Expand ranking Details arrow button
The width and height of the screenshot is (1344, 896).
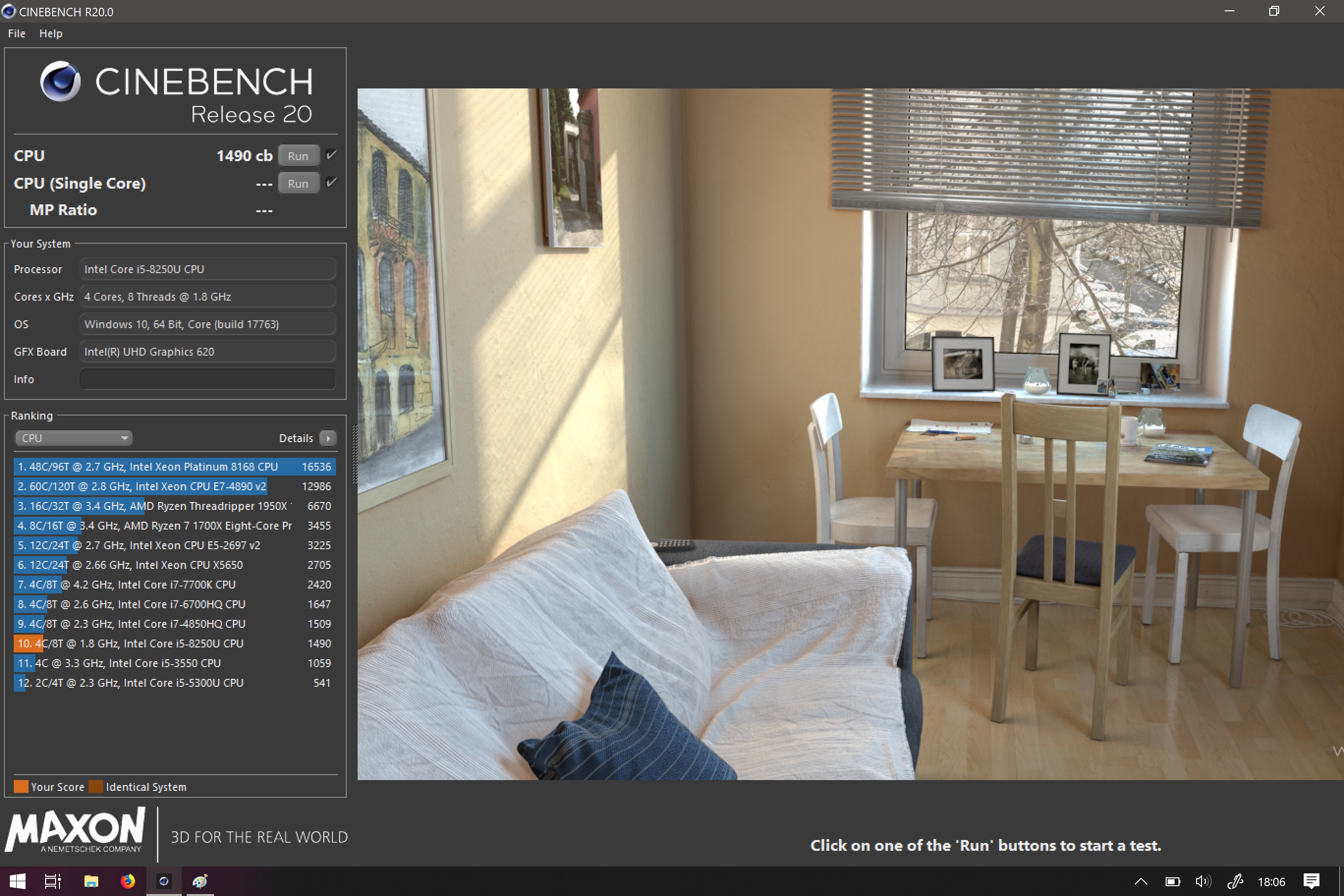(x=328, y=438)
